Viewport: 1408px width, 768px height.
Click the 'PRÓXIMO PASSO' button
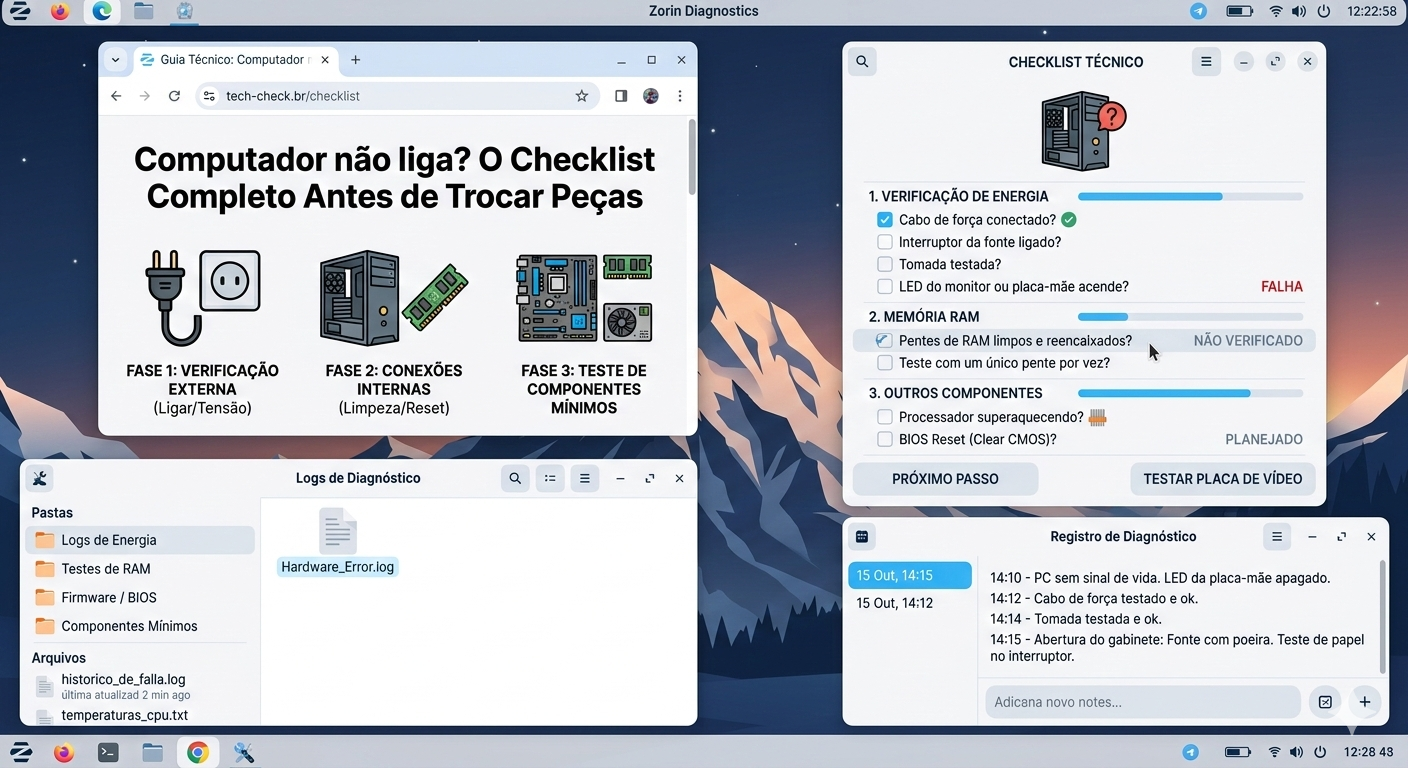point(944,478)
